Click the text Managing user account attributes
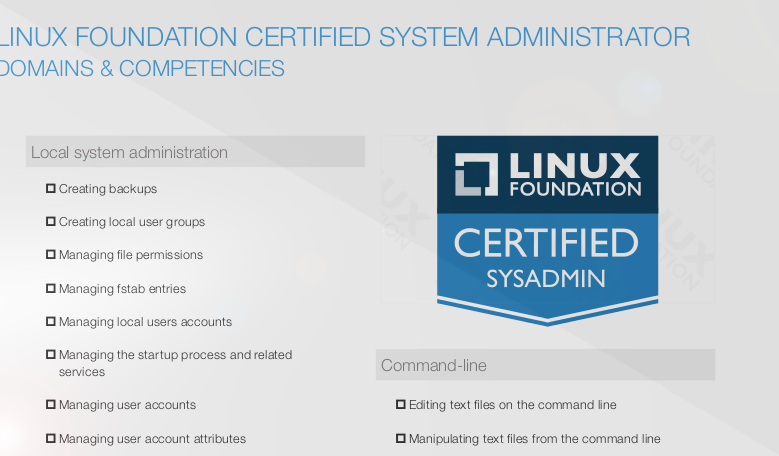 click(152, 439)
